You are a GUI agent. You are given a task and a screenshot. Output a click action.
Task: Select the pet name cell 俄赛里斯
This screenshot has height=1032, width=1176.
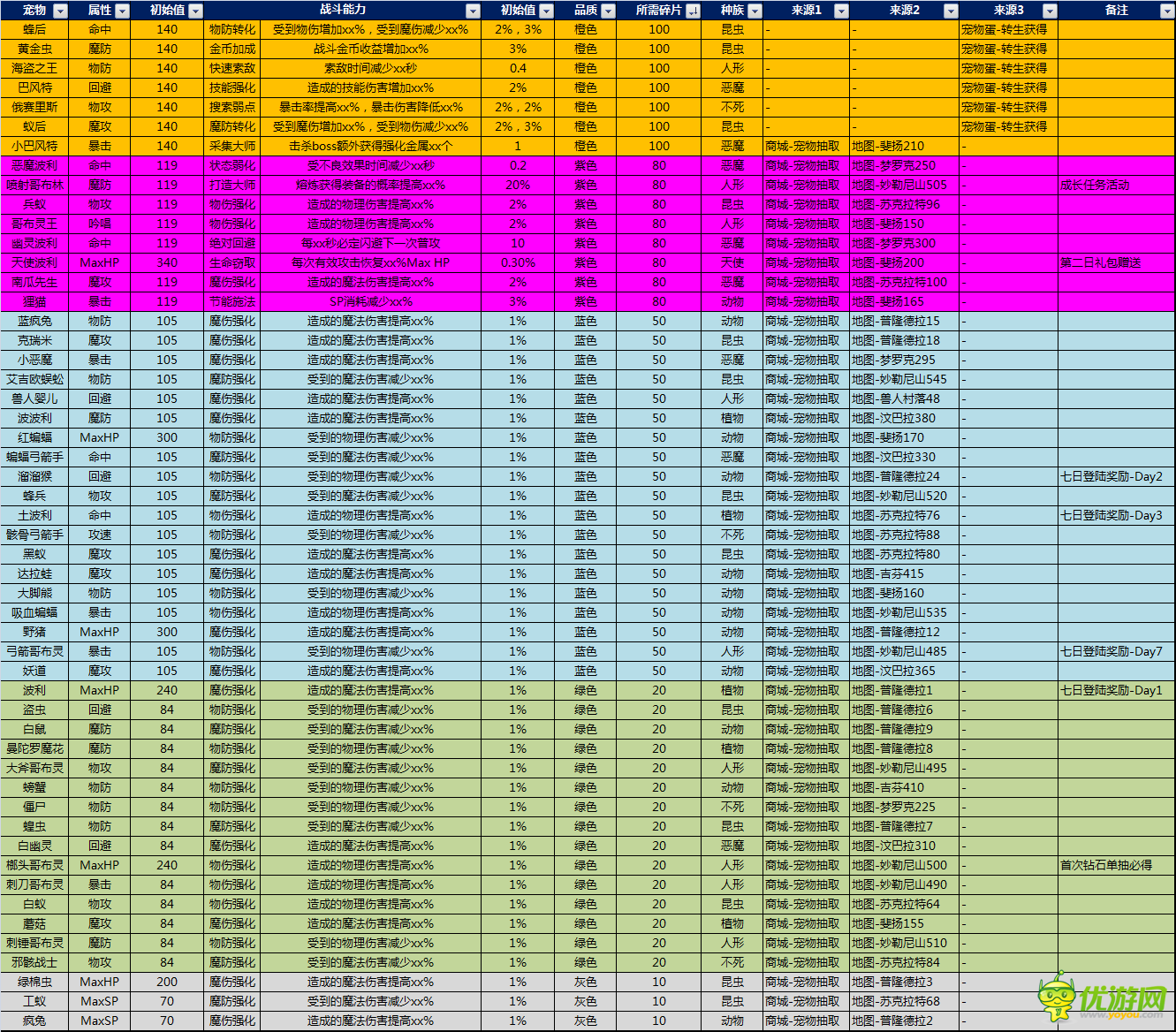pyautogui.click(x=34, y=107)
